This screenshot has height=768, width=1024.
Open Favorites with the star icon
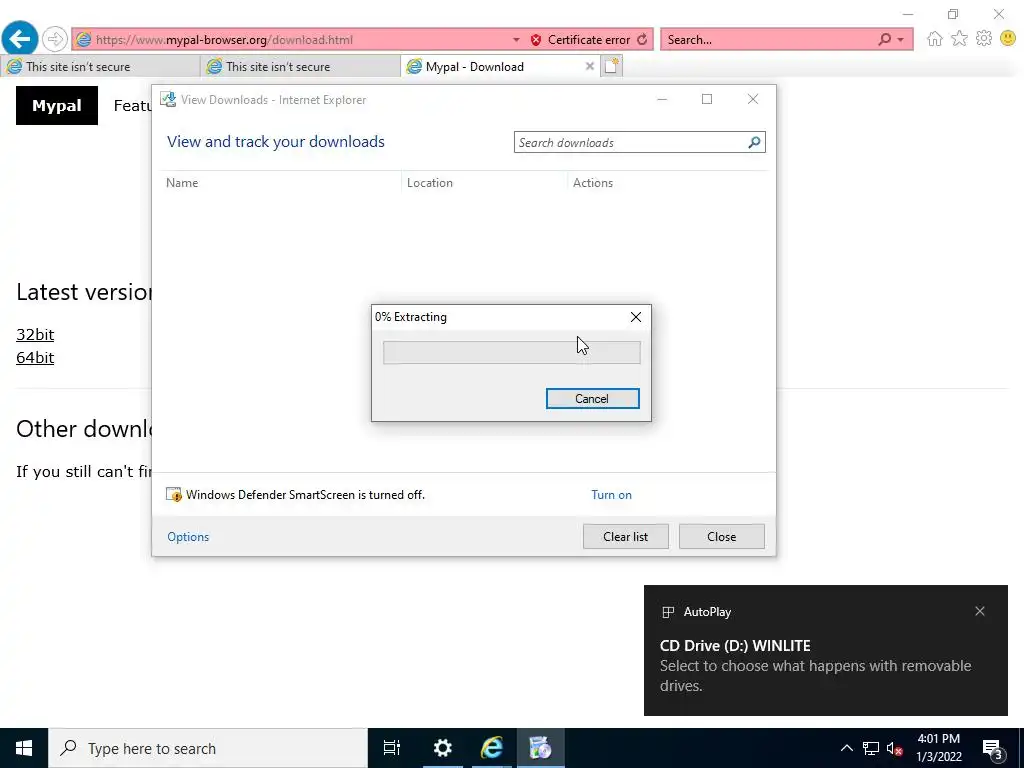[959, 39]
